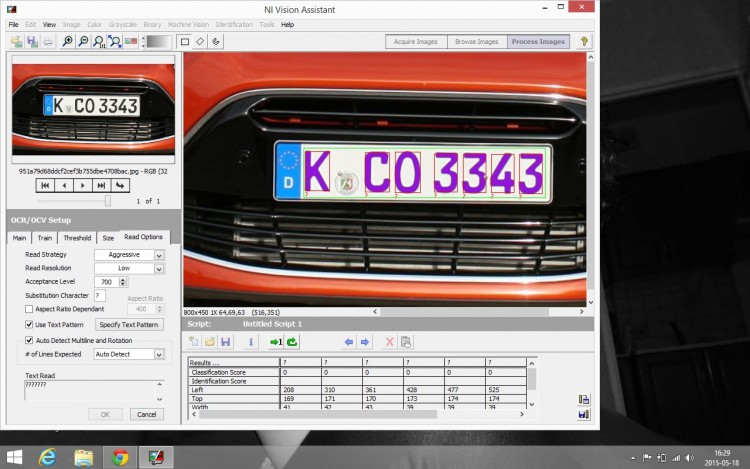Open # of Lines Expected dropdown
Viewport: 750px width, 469px height.
pos(159,354)
